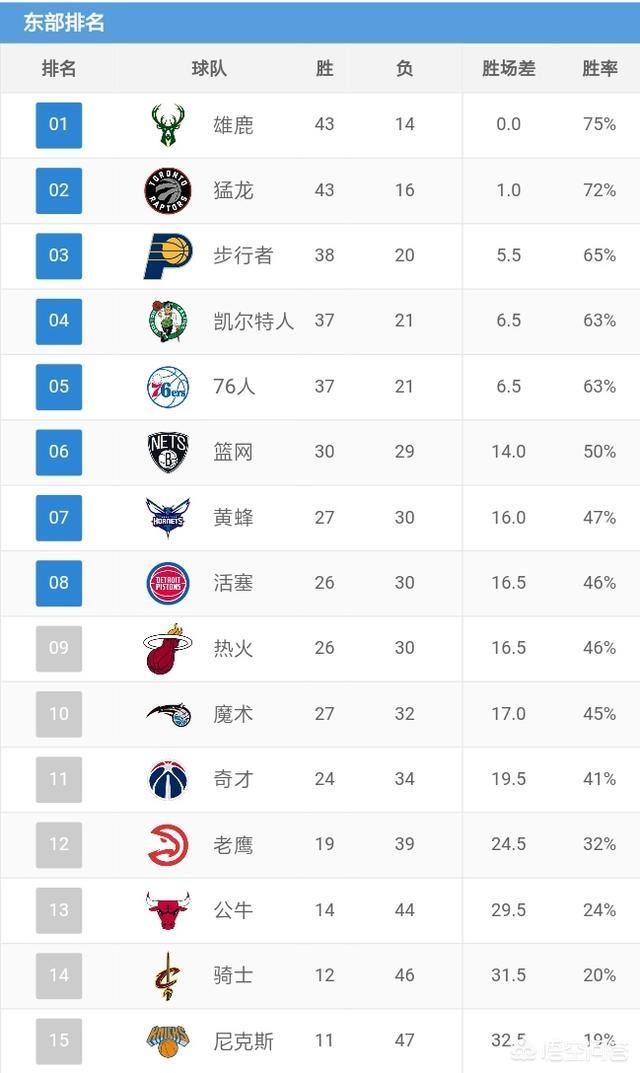Tap the Boston Celtics logo
Screen dimensions: 640x1073
tap(167, 321)
